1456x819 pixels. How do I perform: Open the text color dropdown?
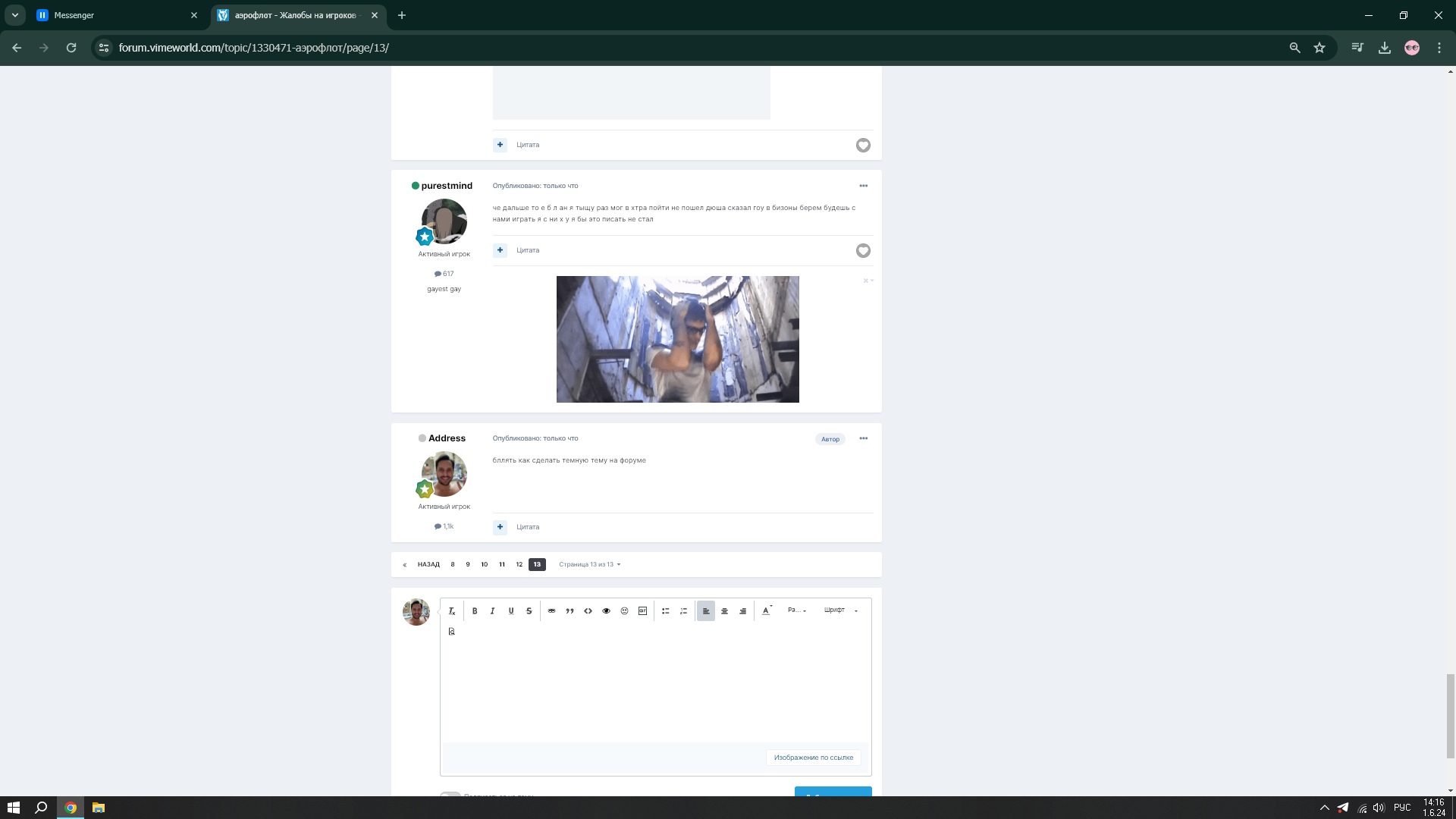coord(767,611)
